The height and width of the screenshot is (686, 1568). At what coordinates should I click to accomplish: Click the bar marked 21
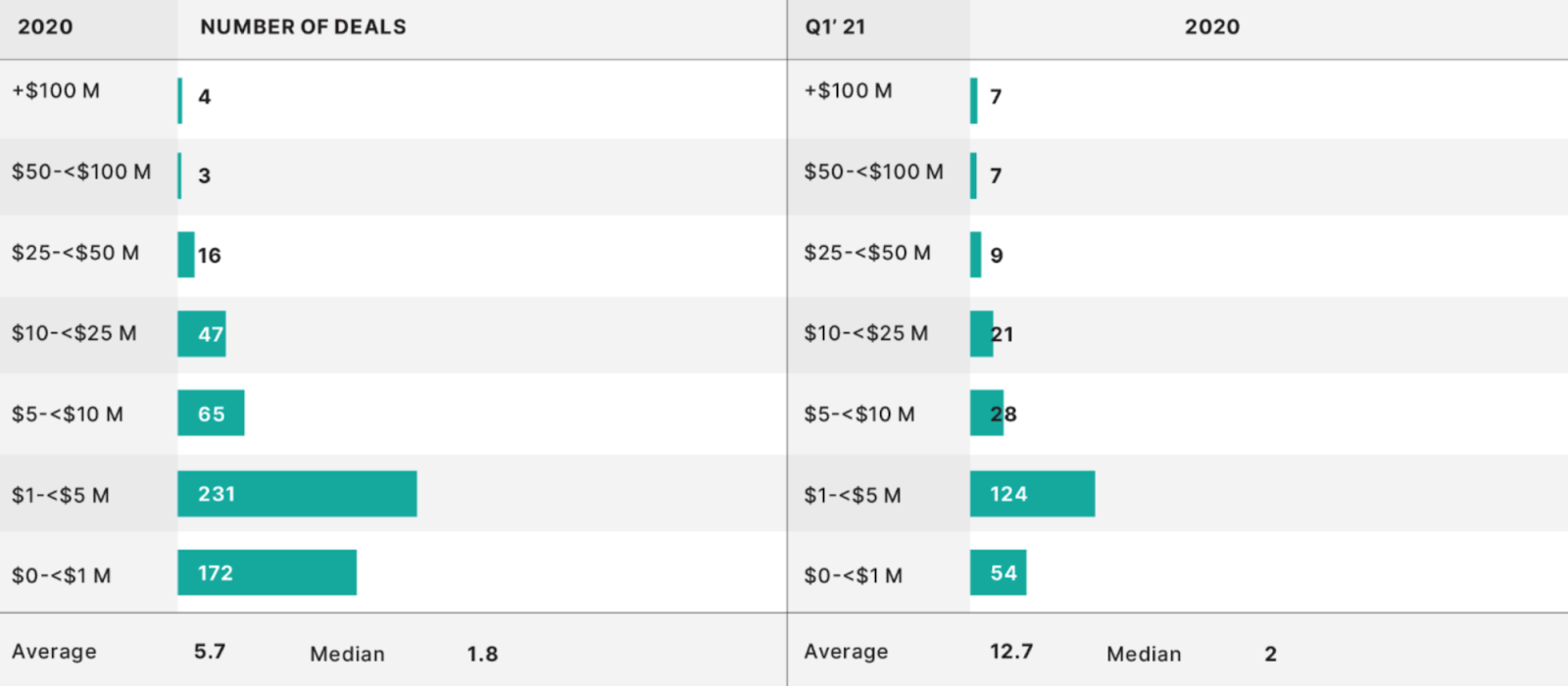tap(980, 334)
